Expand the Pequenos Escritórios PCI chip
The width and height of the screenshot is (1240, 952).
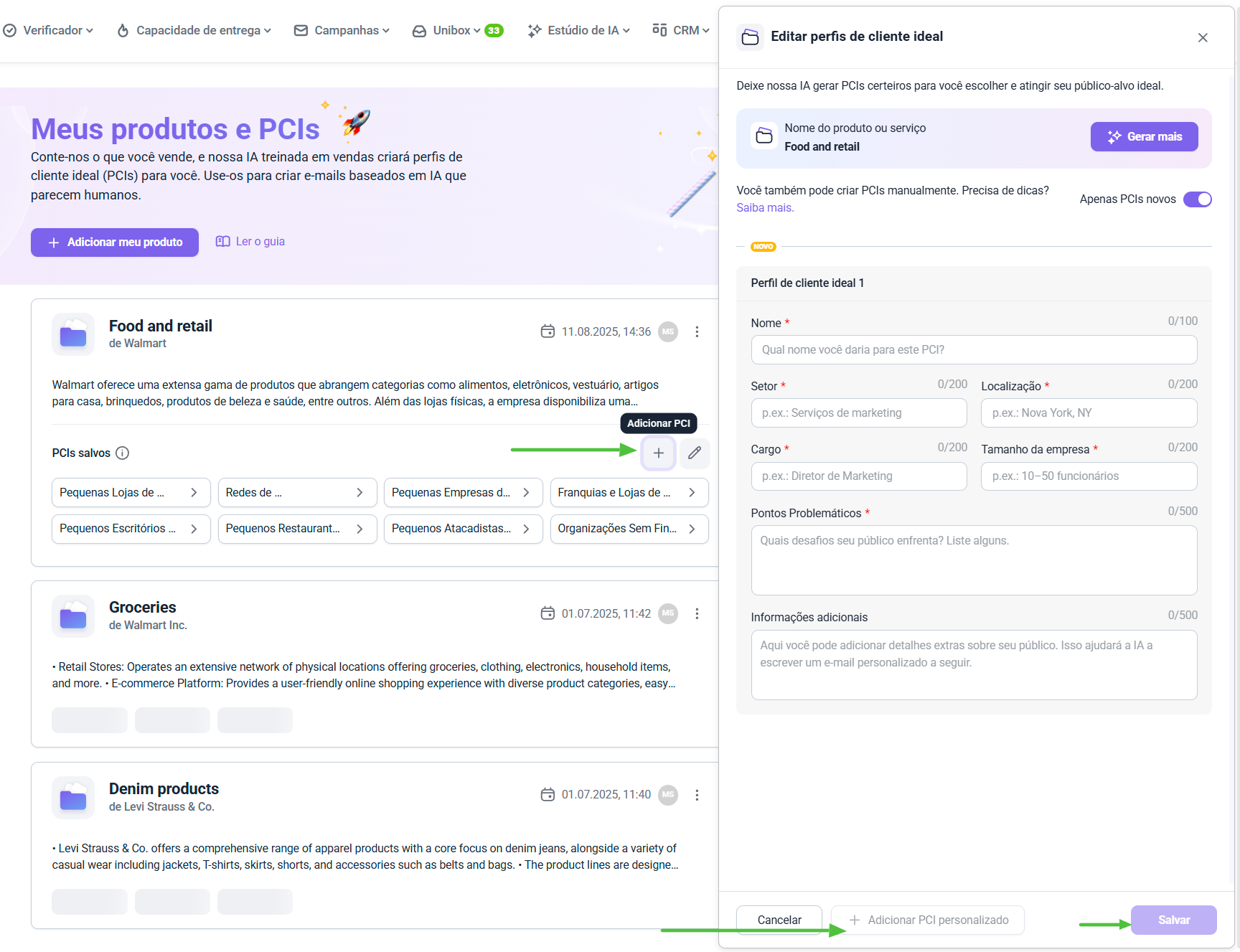[131, 529]
